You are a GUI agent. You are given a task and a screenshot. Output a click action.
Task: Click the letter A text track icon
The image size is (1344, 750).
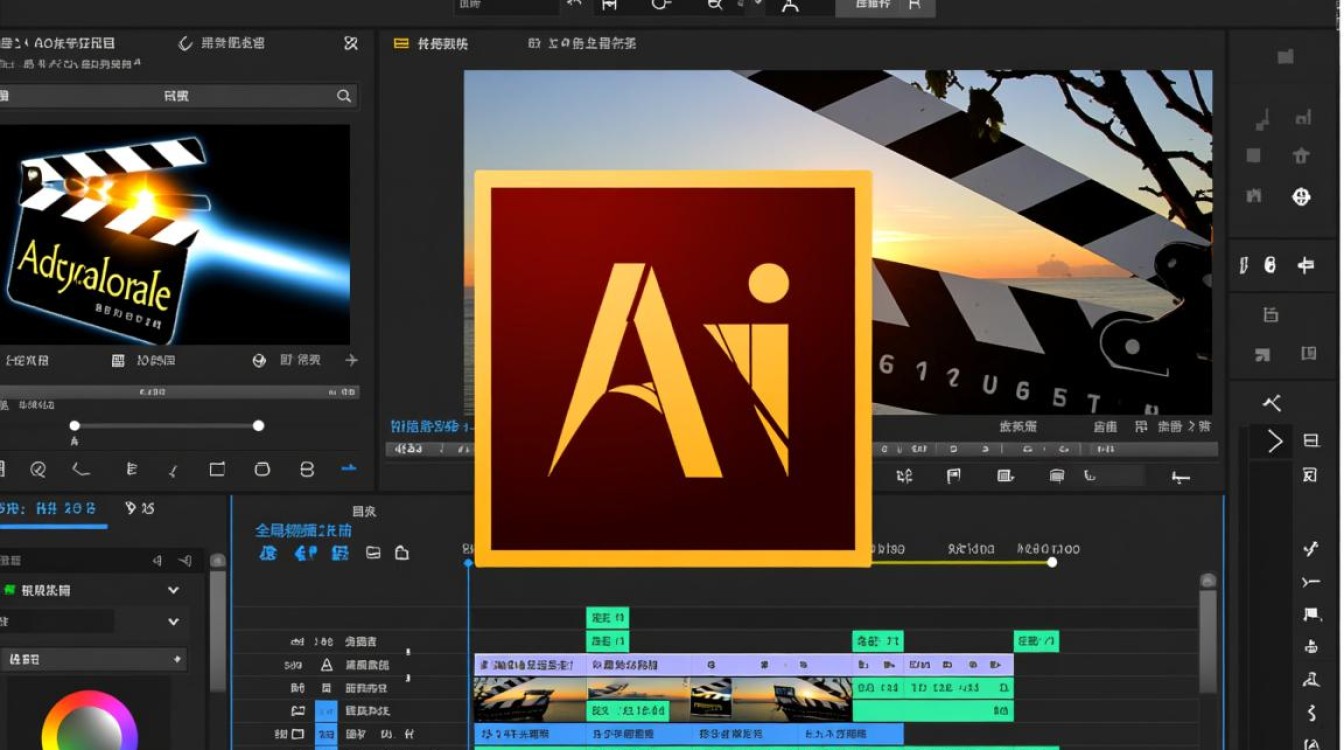(x=326, y=665)
